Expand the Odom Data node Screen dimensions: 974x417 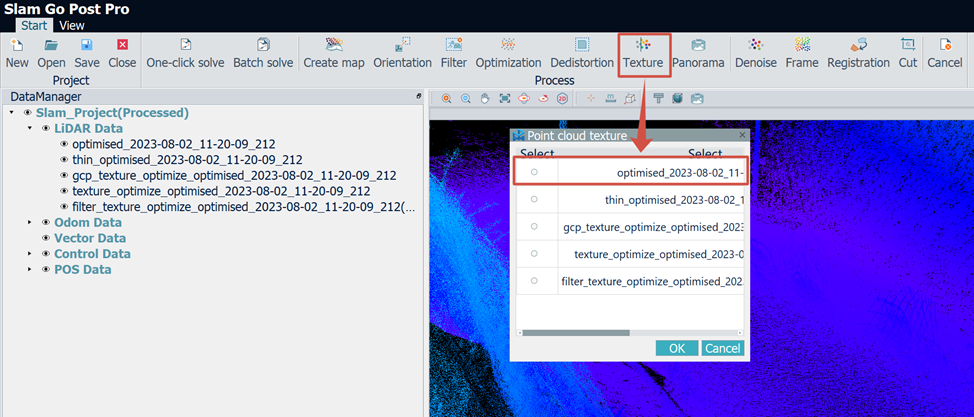click(x=29, y=222)
